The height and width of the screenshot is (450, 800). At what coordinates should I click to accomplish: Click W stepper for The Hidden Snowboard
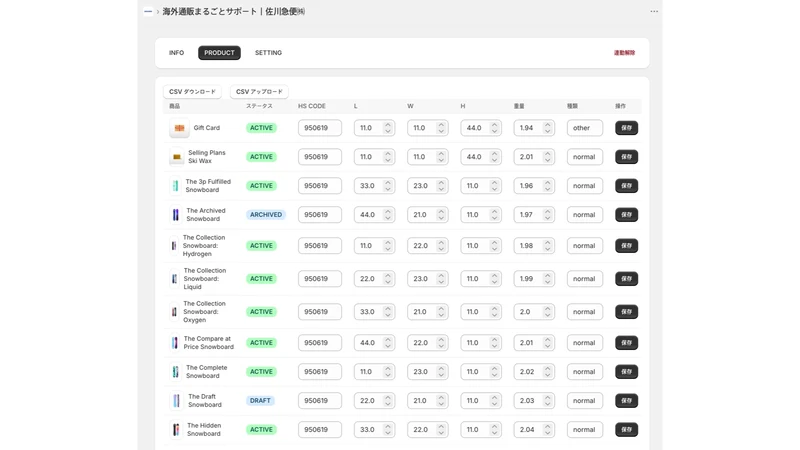tap(441, 430)
